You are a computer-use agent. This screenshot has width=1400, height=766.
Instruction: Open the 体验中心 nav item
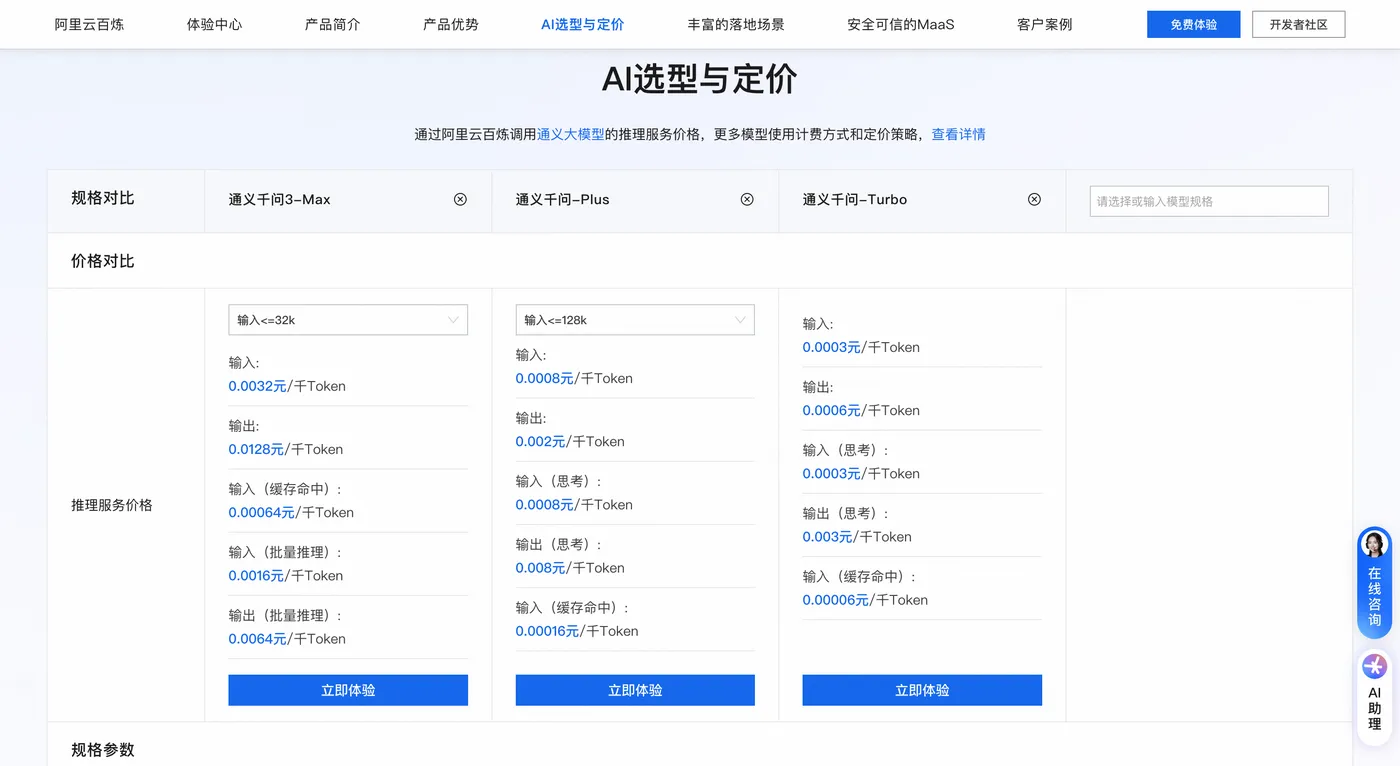(x=214, y=24)
